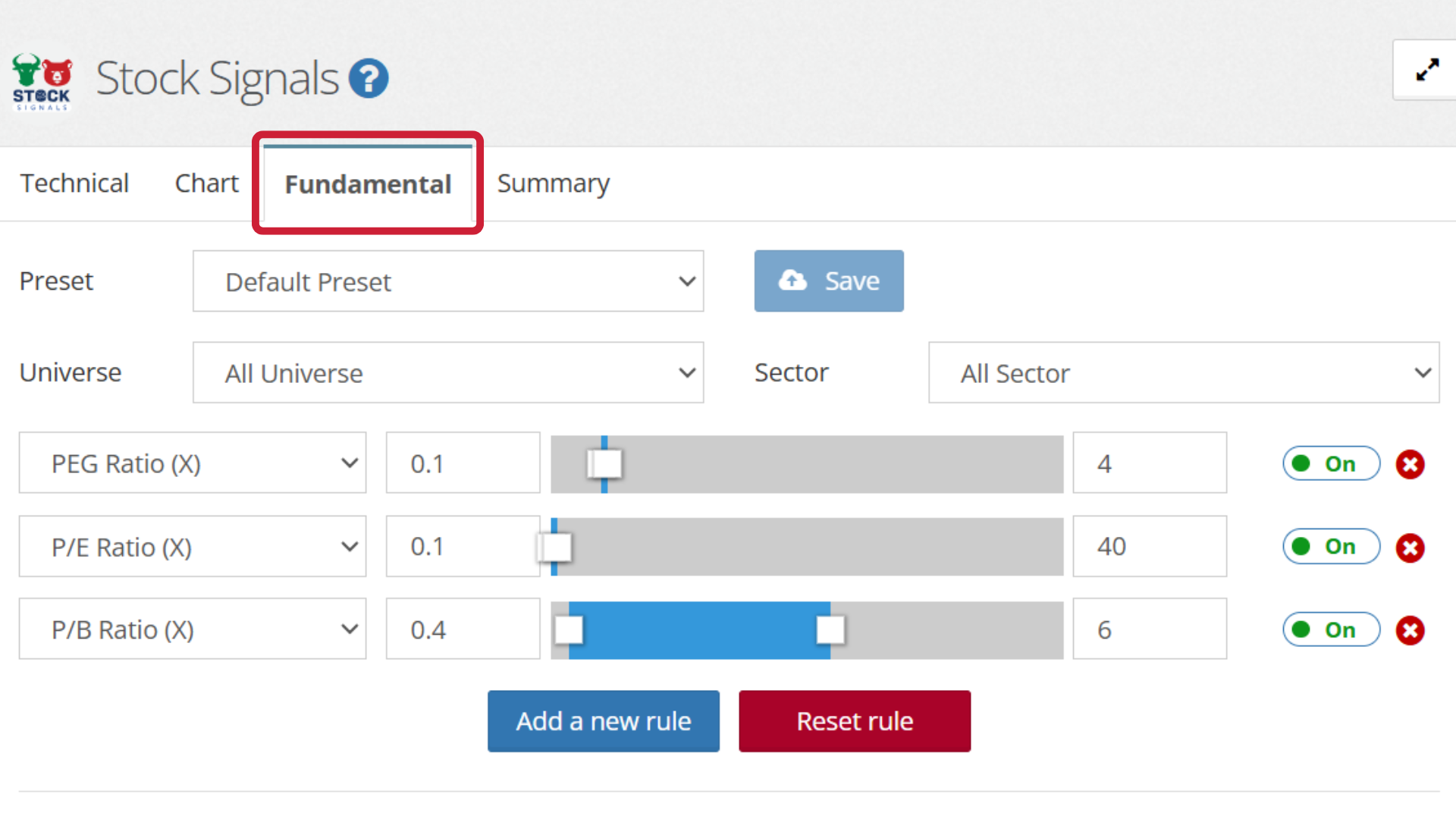The height and width of the screenshot is (819, 1456).
Task: Delete the P/E Ratio rule
Action: tap(1410, 548)
